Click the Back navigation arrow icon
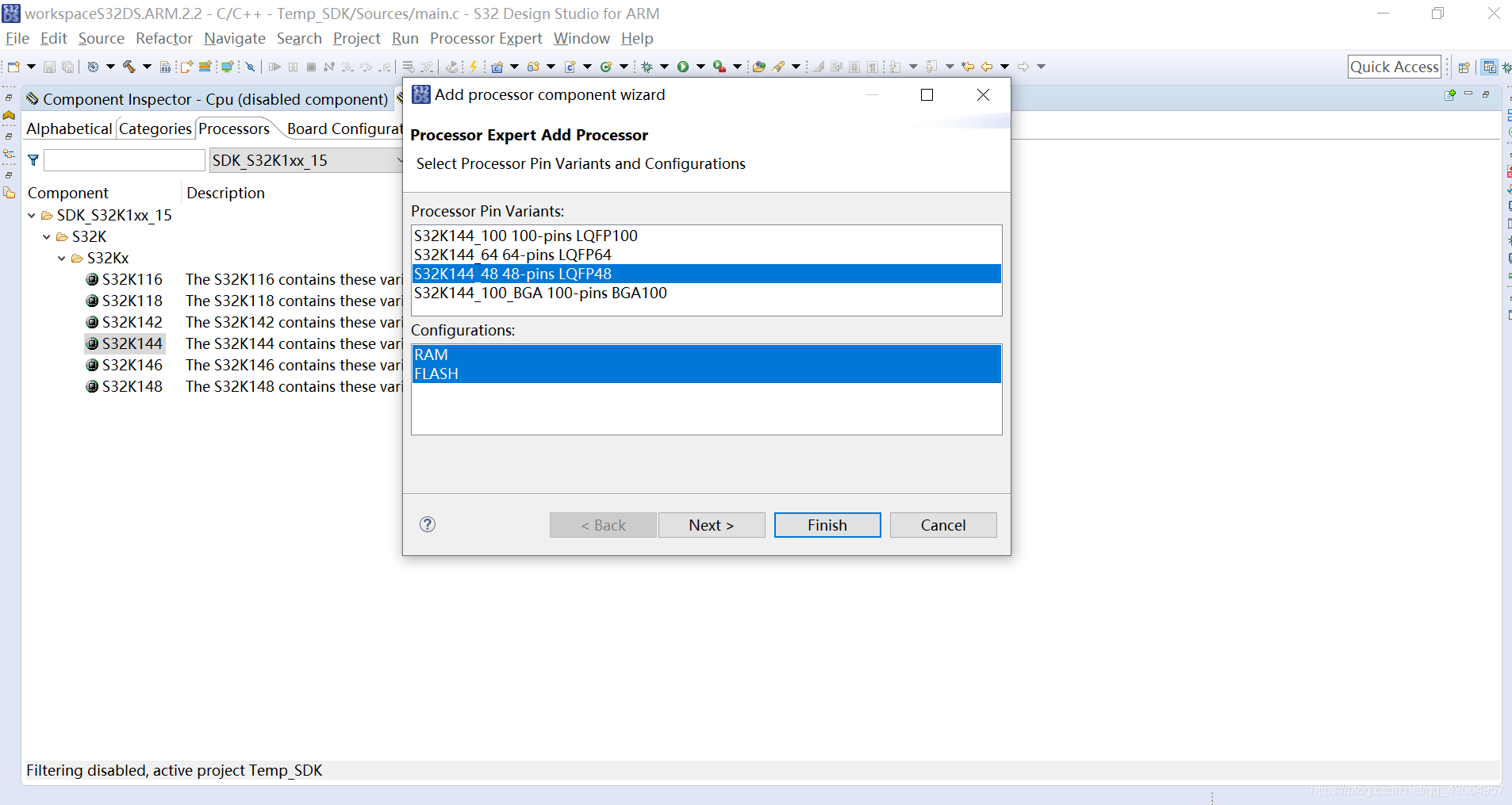 pyautogui.click(x=987, y=67)
